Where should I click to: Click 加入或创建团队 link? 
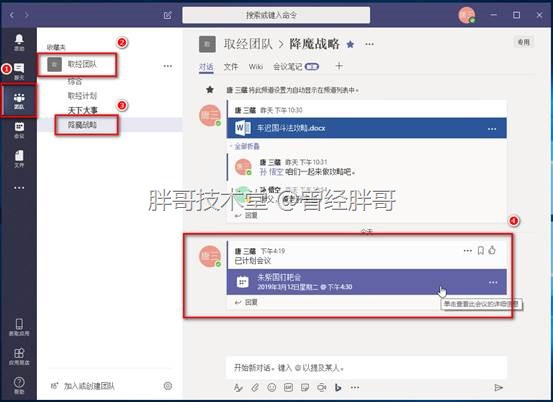(89, 386)
